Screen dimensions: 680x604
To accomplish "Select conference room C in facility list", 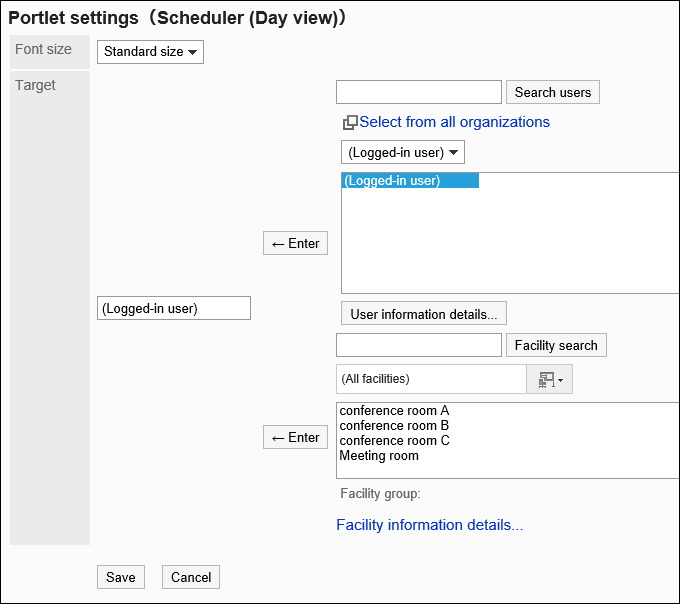I will coord(394,441).
